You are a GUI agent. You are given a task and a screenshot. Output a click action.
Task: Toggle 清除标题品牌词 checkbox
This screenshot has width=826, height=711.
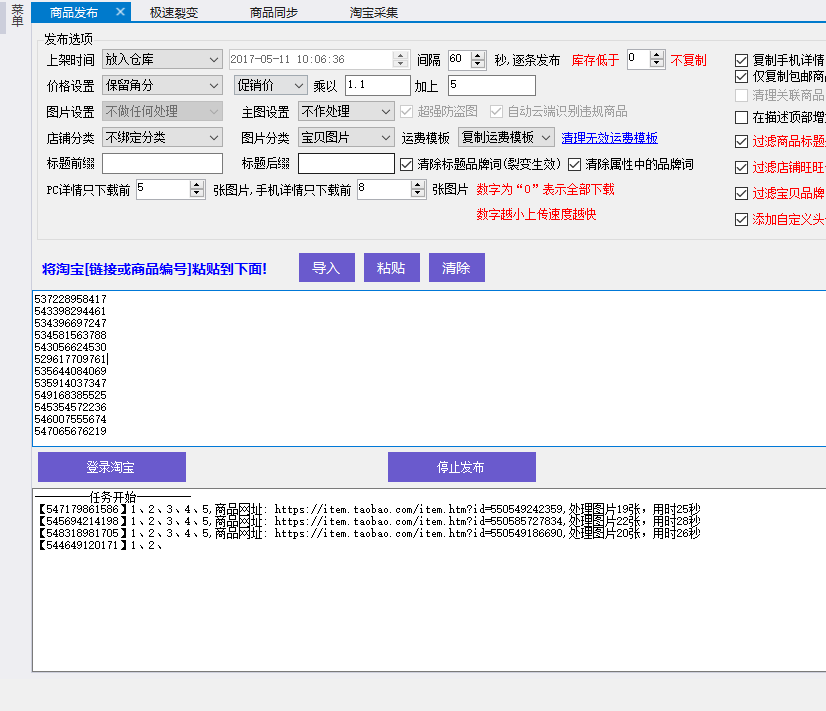407,164
